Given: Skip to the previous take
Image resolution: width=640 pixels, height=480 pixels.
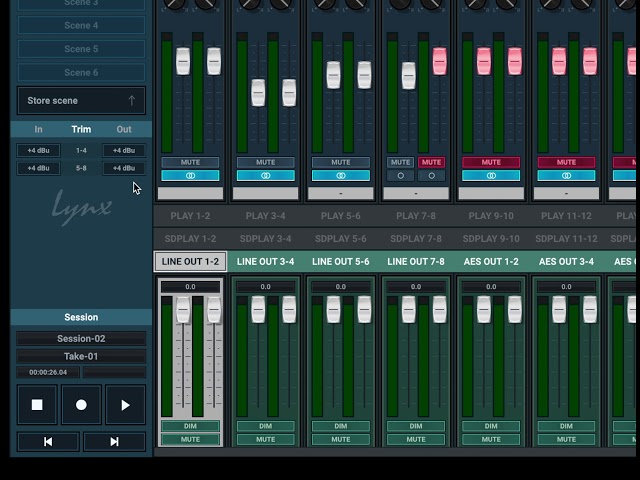Looking at the screenshot, I should click(x=48, y=442).
